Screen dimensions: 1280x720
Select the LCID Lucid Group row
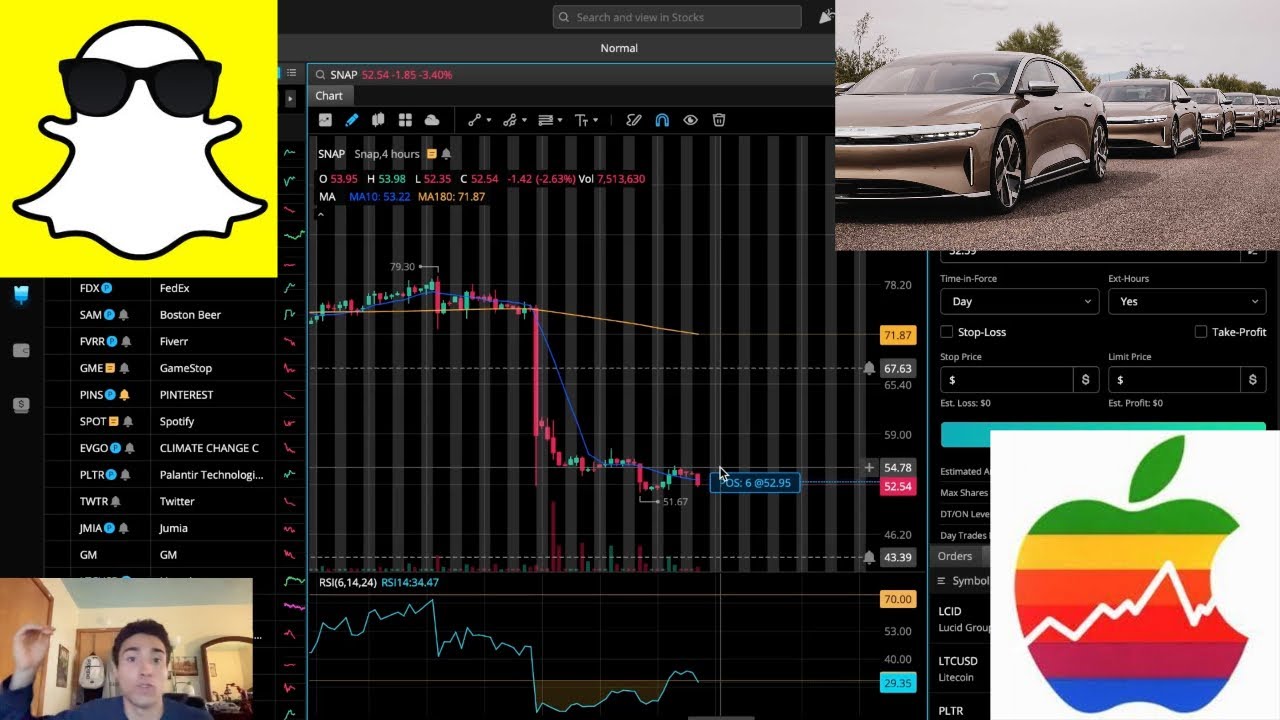point(962,619)
